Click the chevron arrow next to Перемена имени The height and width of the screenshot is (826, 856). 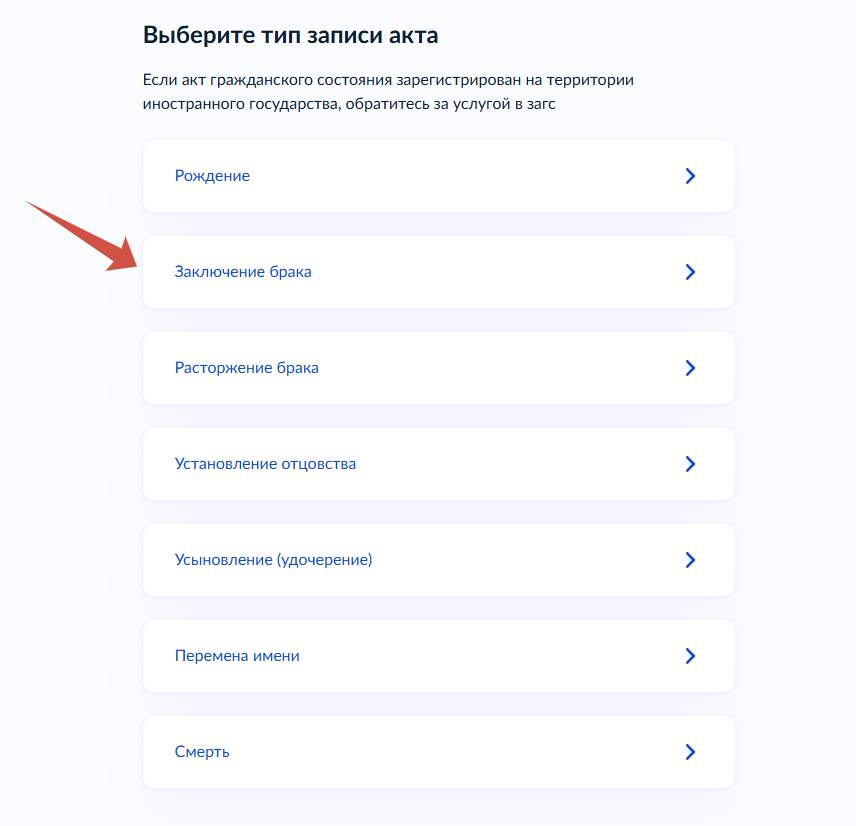coord(690,656)
